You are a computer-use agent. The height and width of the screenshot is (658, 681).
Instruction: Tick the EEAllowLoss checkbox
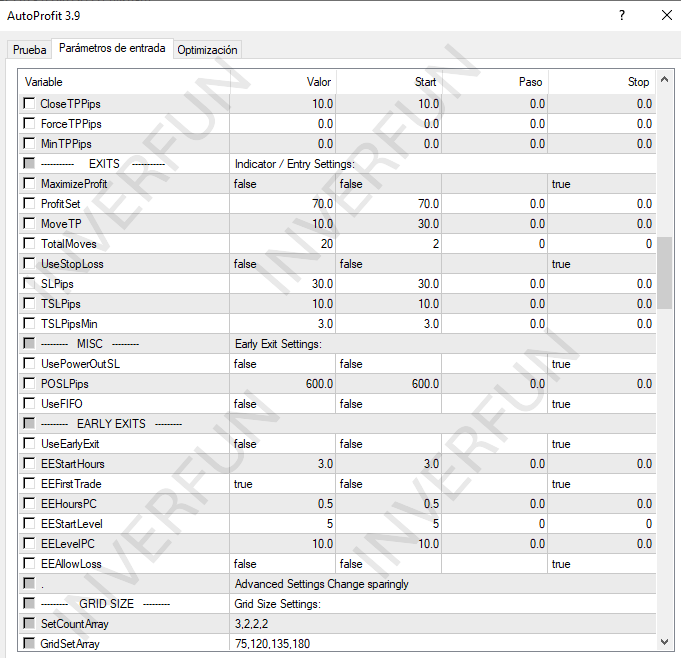[x=29, y=563]
